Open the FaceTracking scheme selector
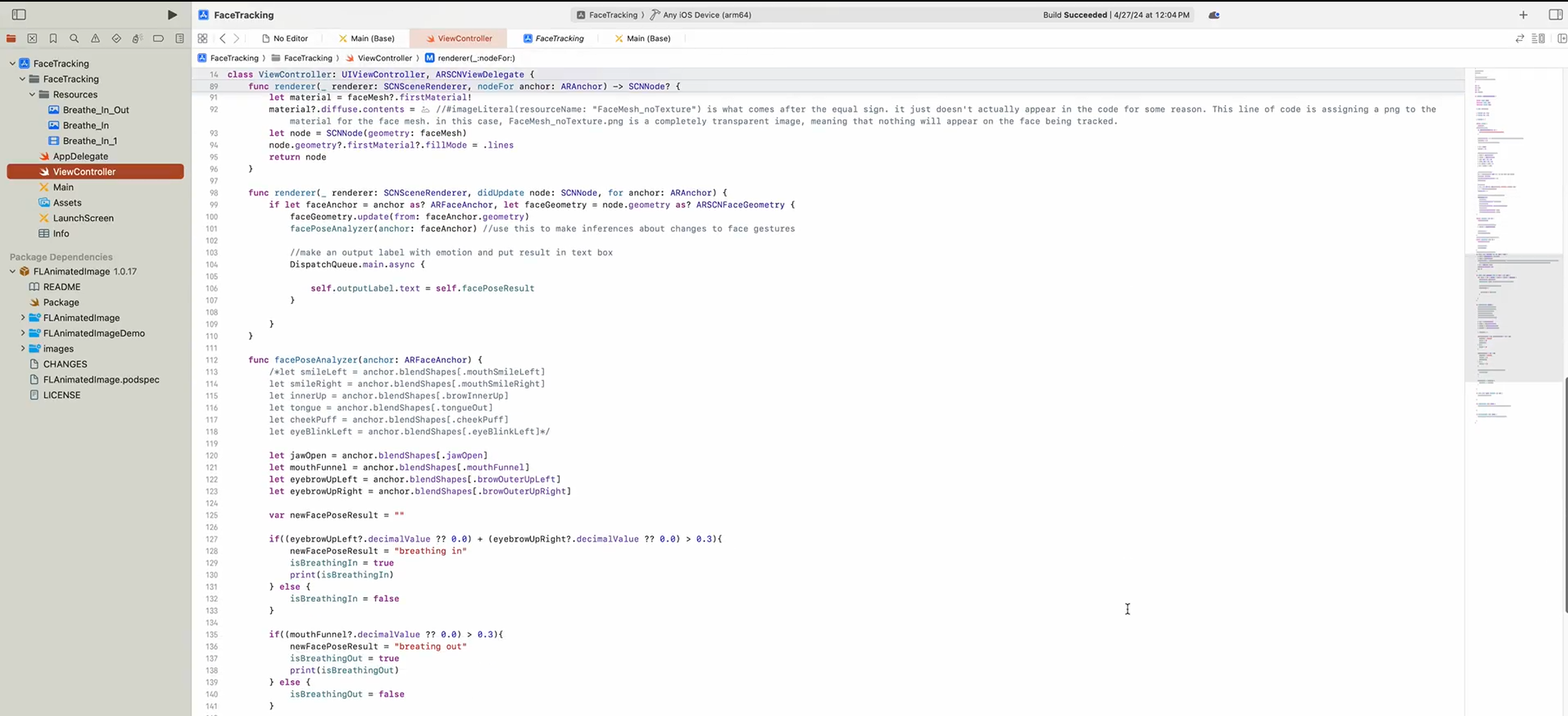This screenshot has width=1568, height=716. pos(607,15)
